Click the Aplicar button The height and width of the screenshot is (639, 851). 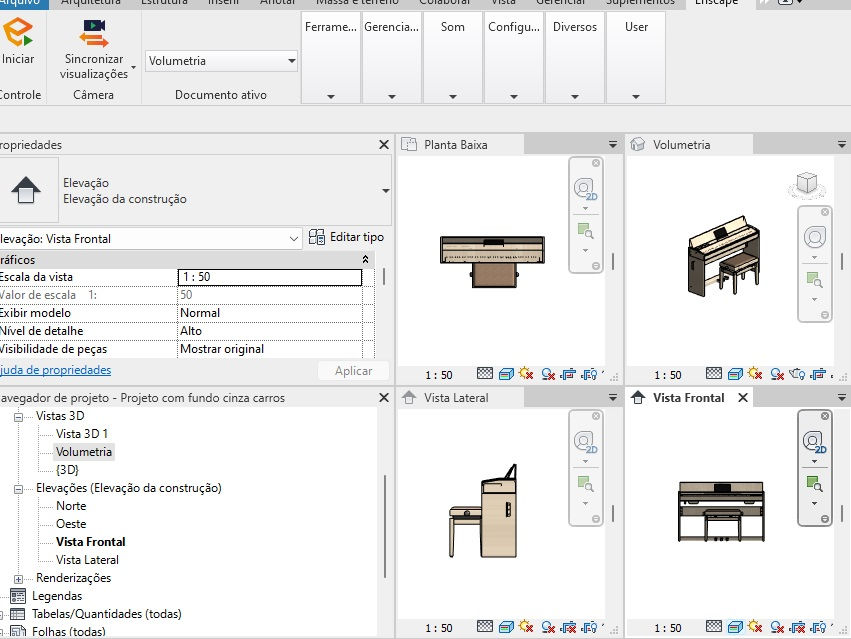pyautogui.click(x=353, y=371)
